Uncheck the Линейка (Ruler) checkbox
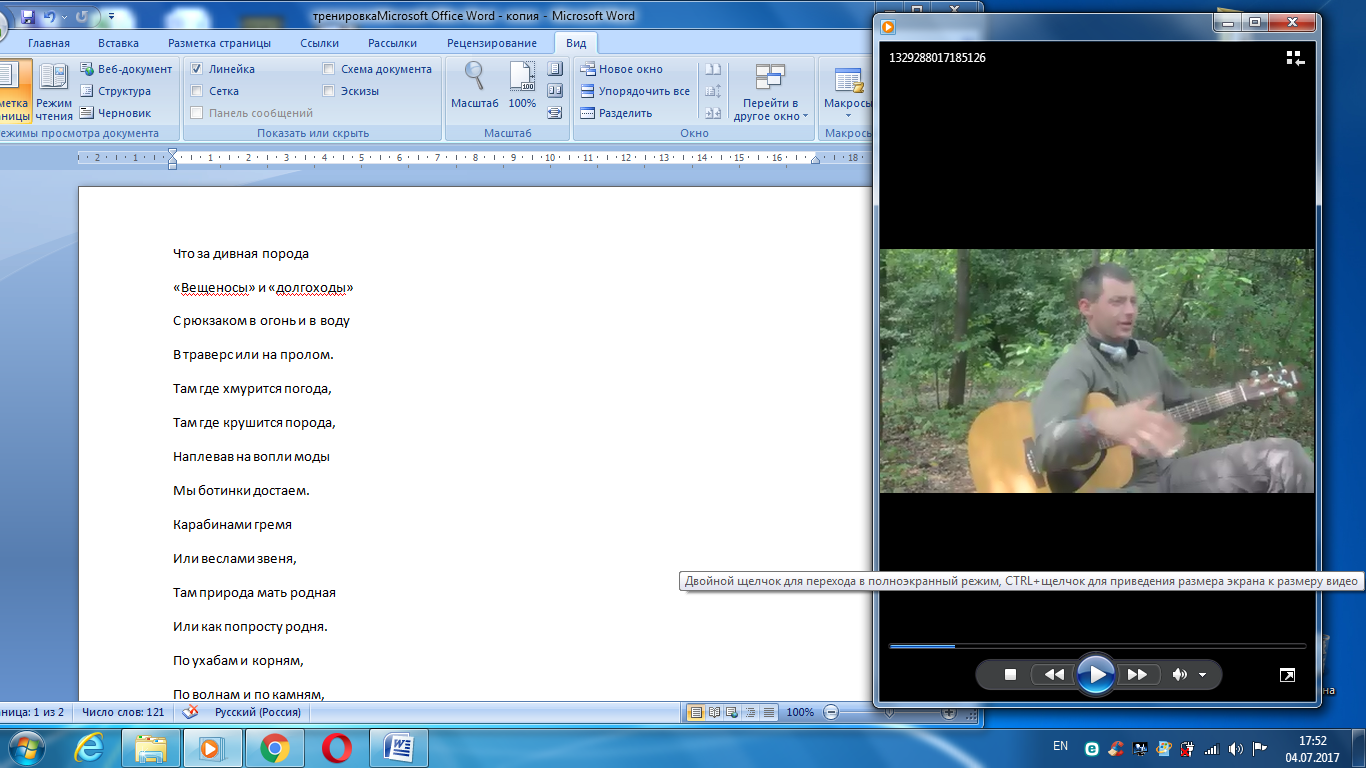 [x=198, y=69]
